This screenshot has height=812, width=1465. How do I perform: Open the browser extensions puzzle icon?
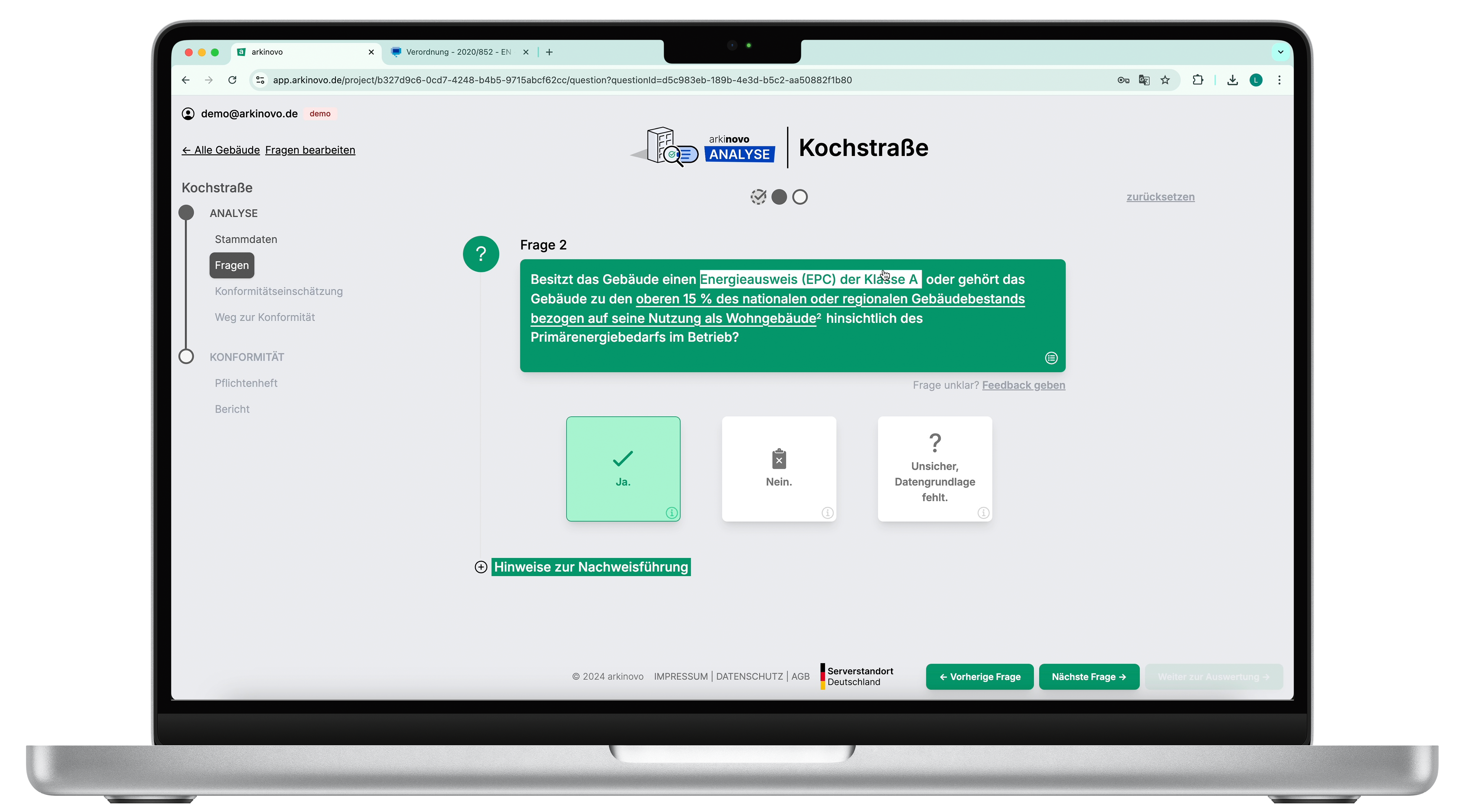pos(1198,80)
